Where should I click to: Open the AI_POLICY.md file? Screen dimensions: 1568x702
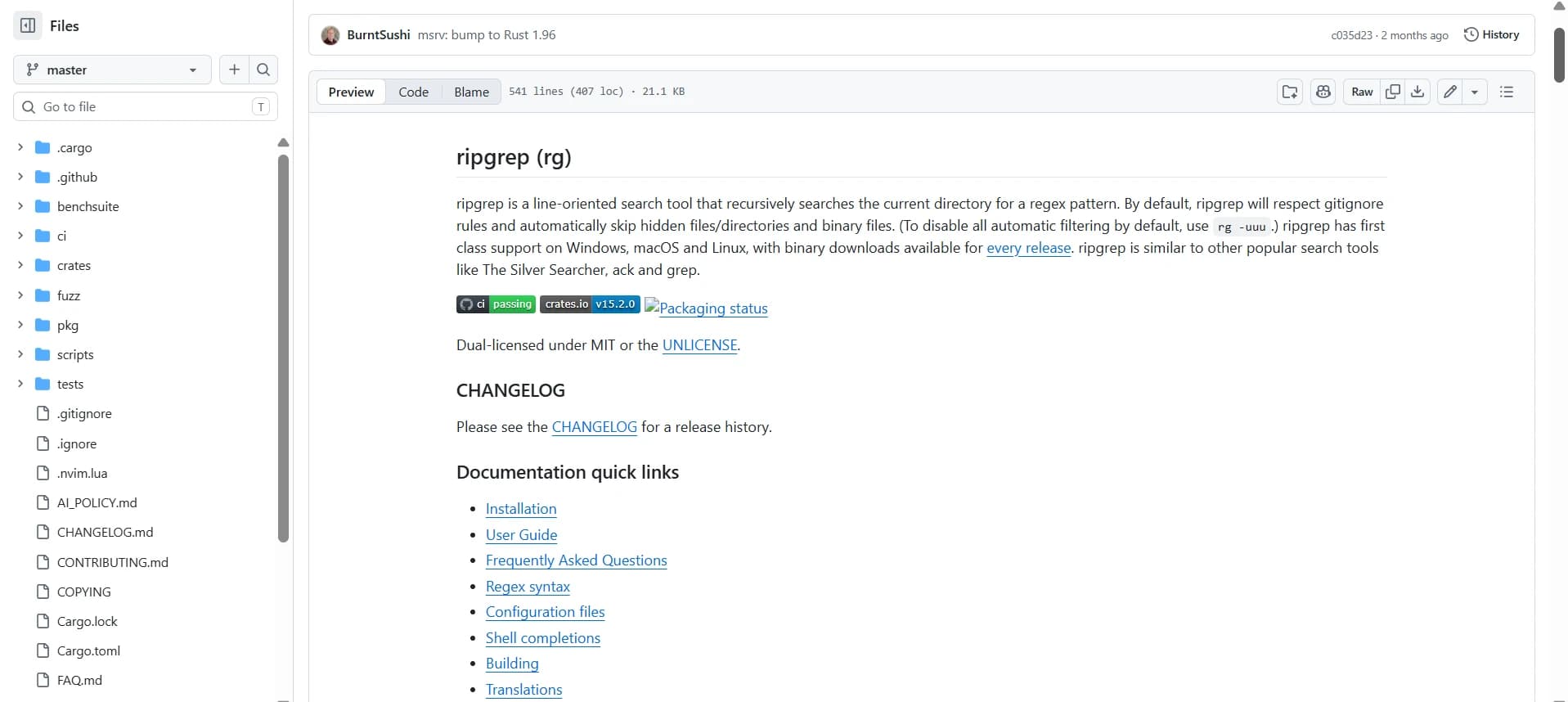click(x=97, y=502)
